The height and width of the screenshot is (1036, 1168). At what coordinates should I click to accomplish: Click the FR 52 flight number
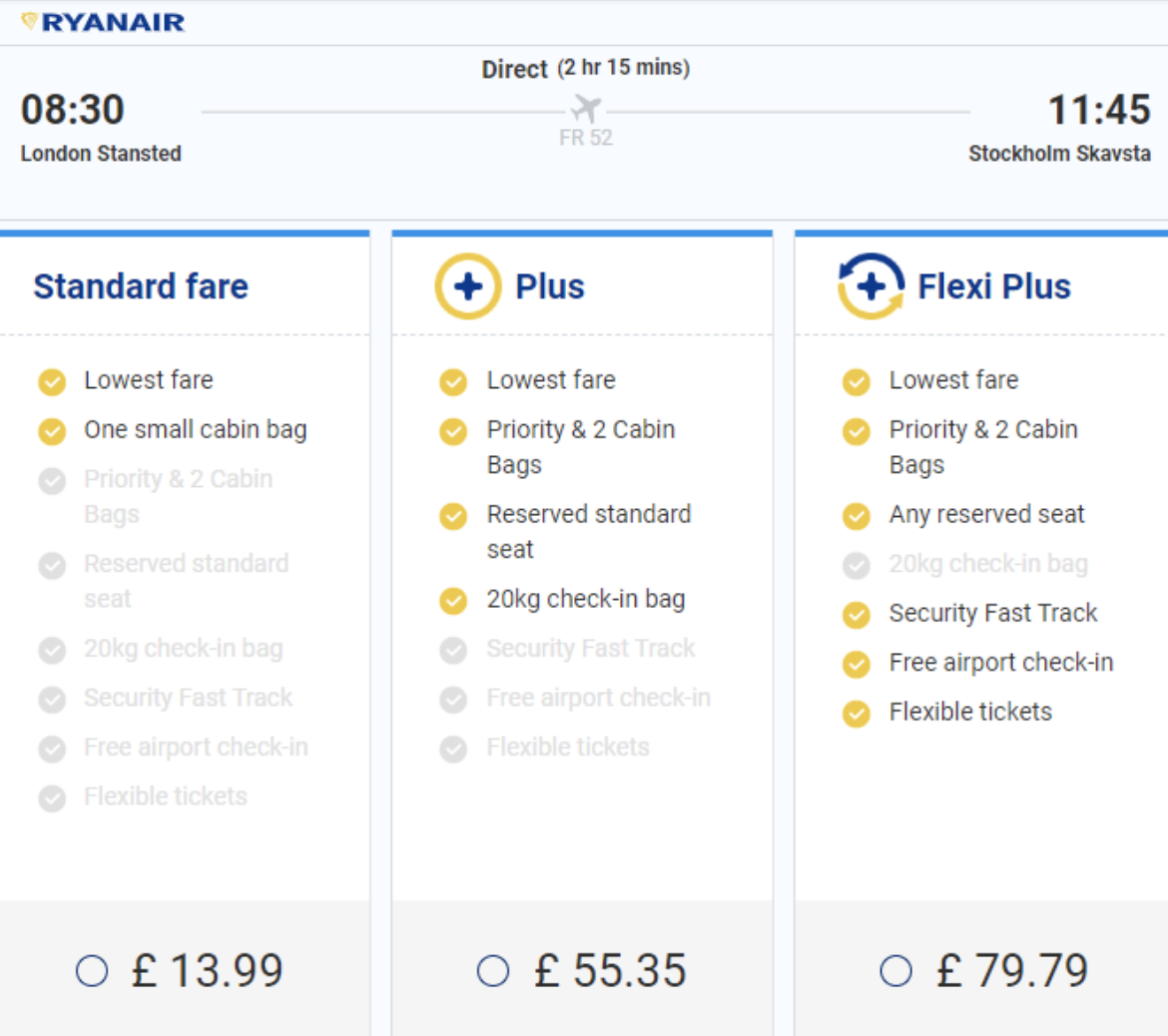pos(586,138)
